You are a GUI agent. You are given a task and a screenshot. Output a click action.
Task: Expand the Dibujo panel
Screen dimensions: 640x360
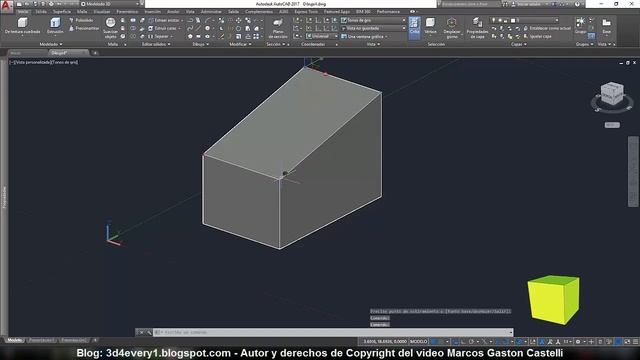click(x=200, y=44)
